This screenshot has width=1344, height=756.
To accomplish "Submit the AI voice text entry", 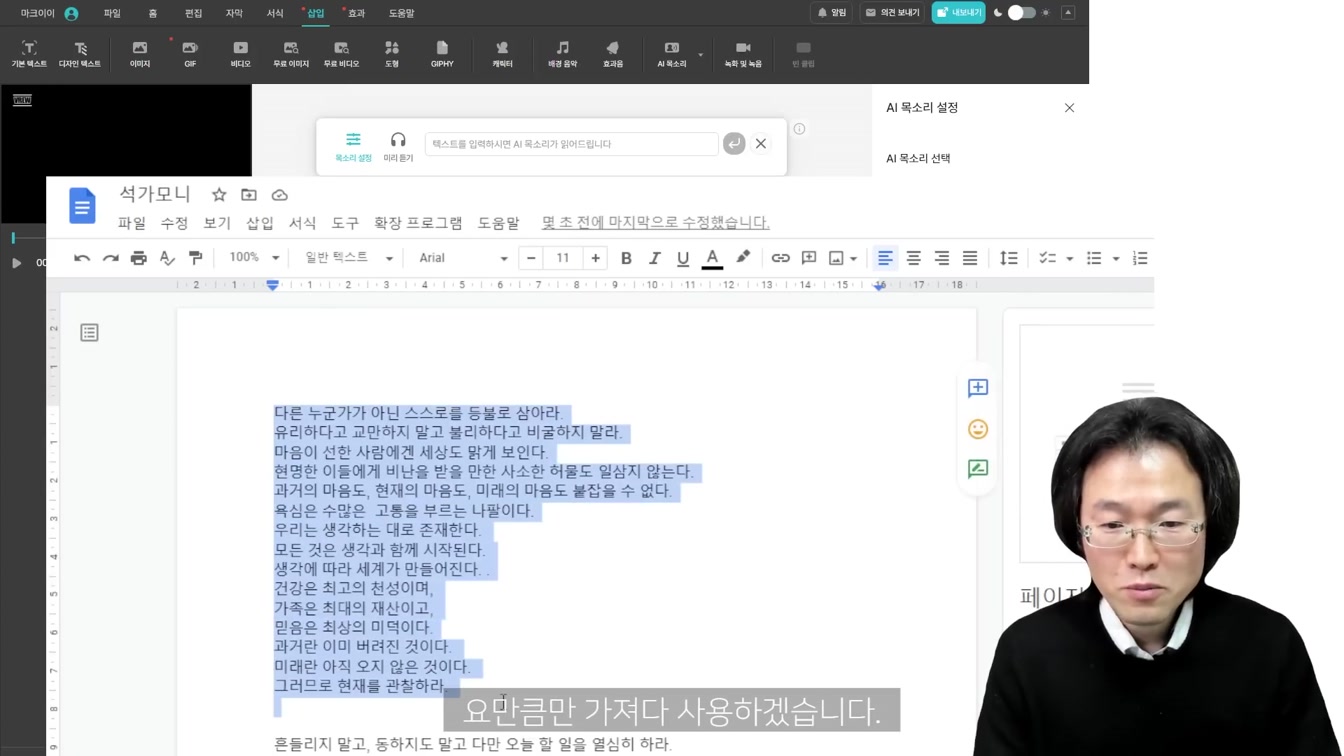I will (x=734, y=144).
